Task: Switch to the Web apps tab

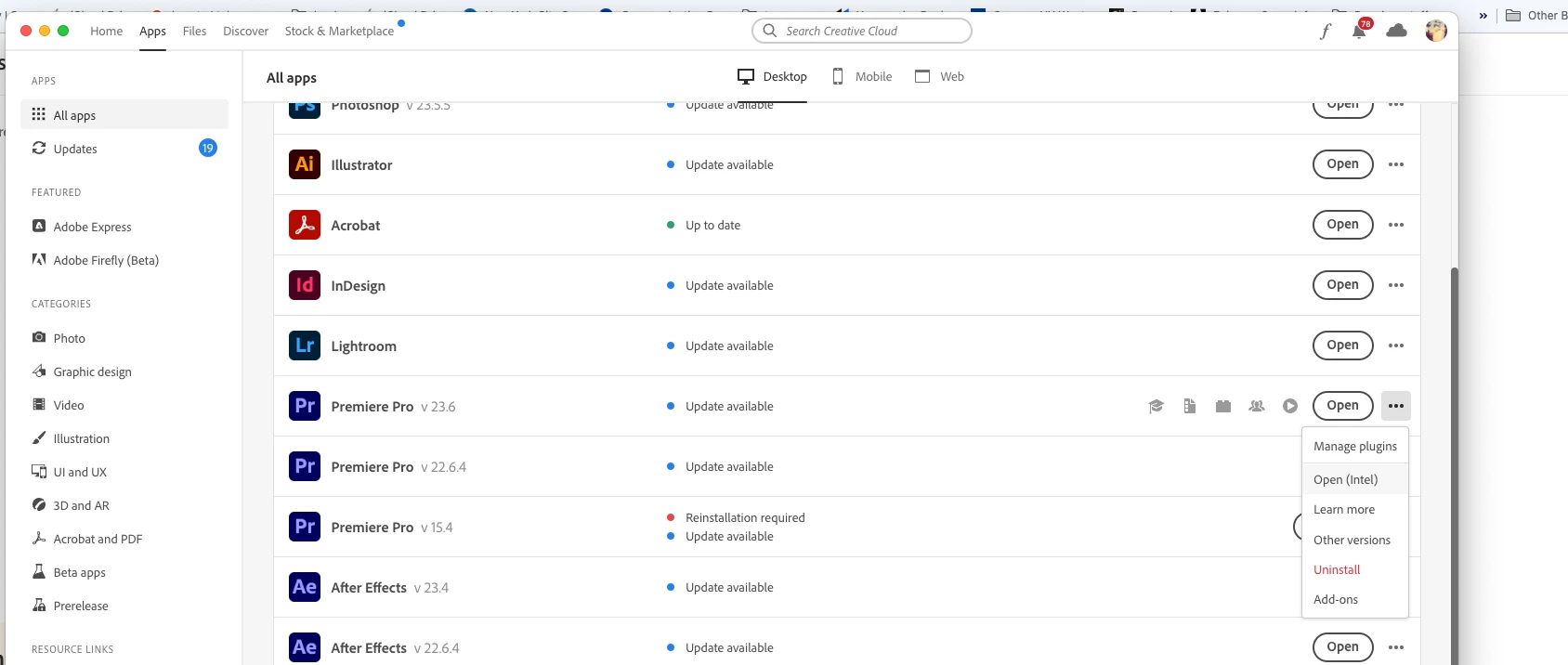Action: point(939,77)
